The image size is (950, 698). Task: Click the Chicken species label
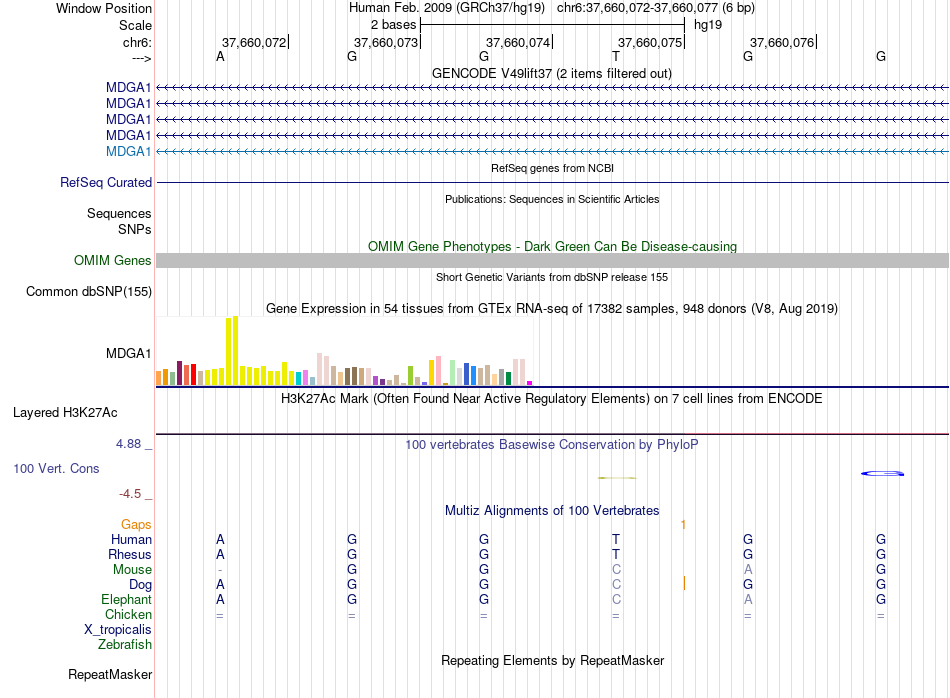tap(128, 614)
